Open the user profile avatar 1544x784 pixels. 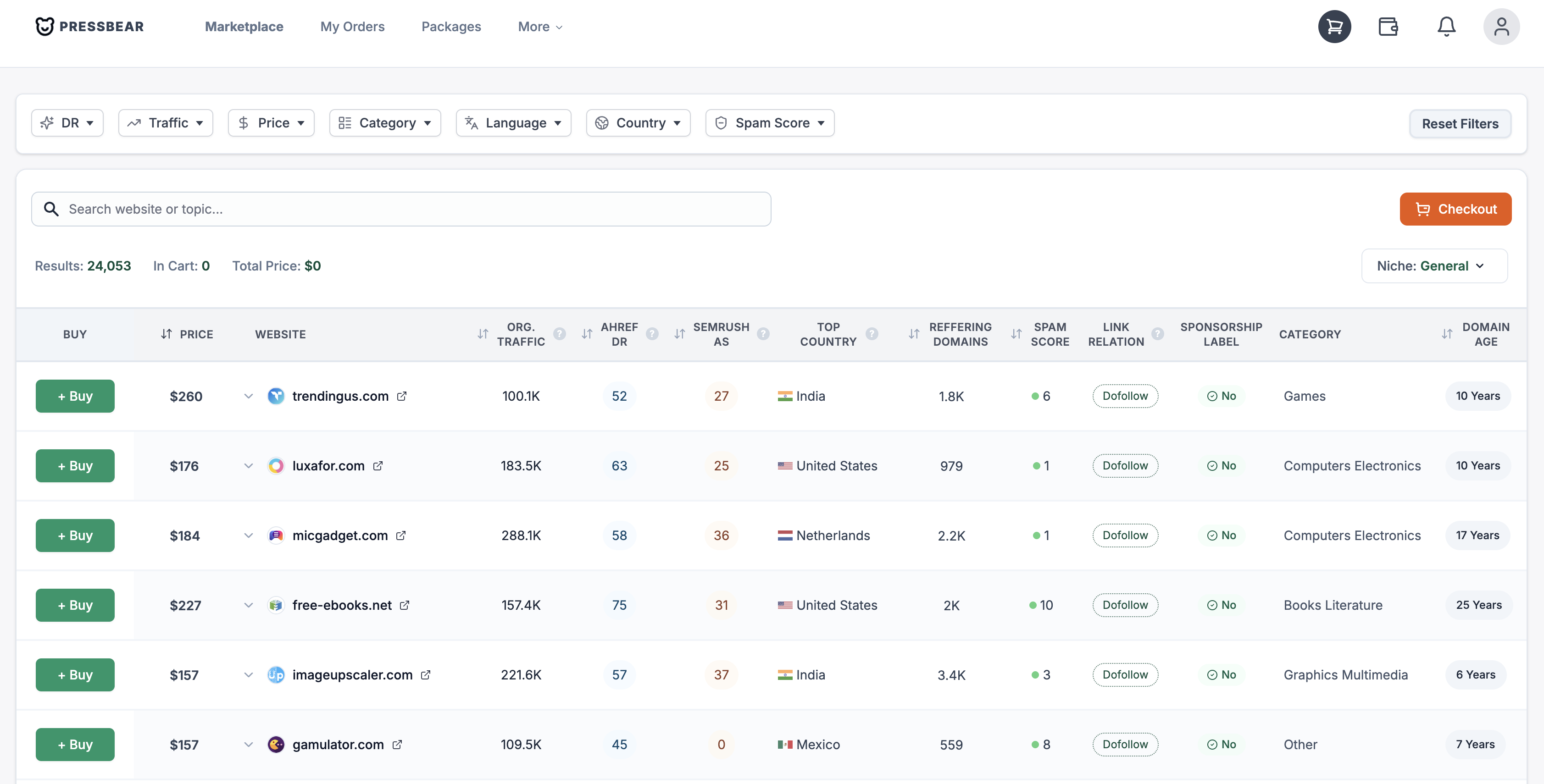(x=1501, y=26)
